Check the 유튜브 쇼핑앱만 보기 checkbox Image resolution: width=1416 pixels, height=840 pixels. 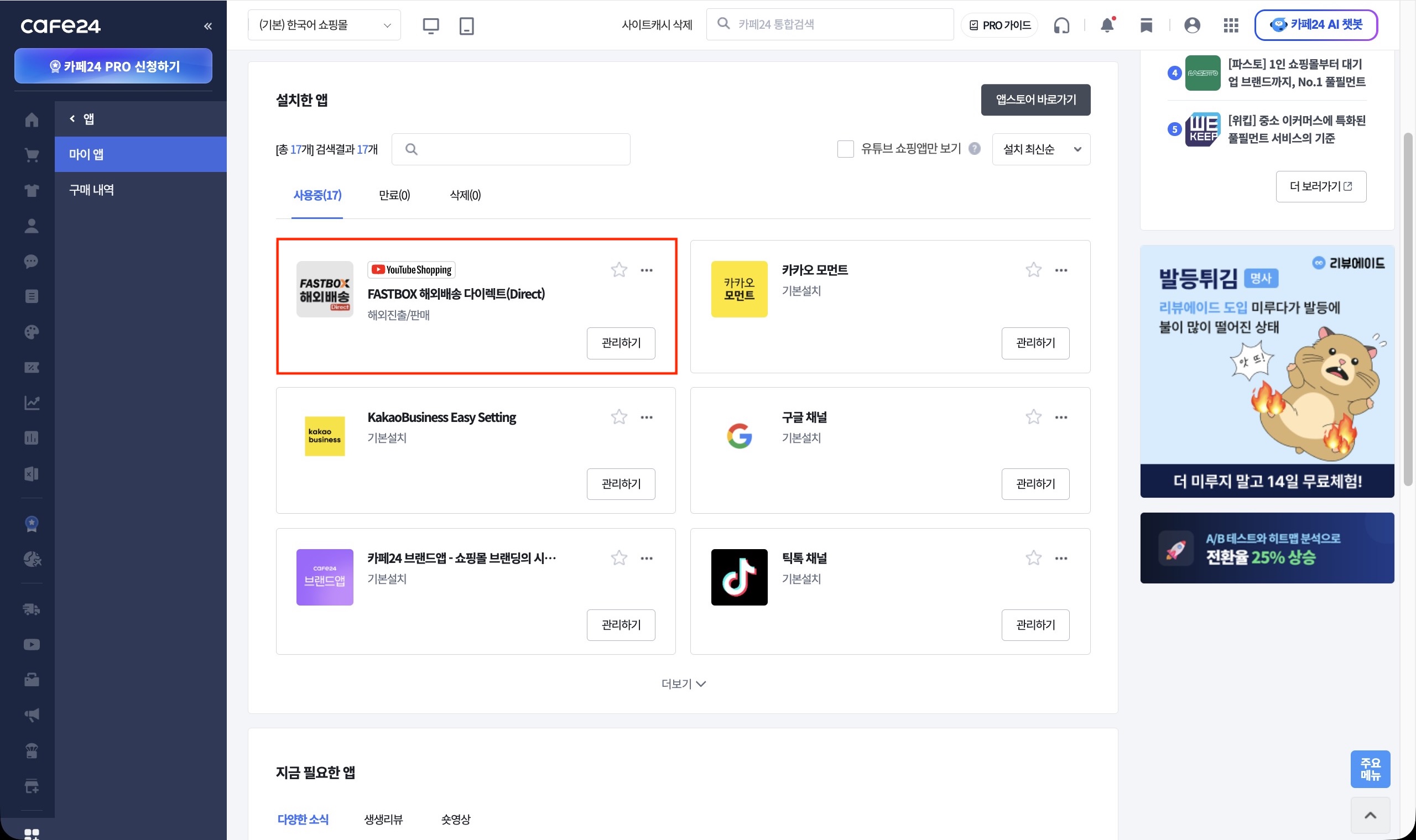click(845, 149)
